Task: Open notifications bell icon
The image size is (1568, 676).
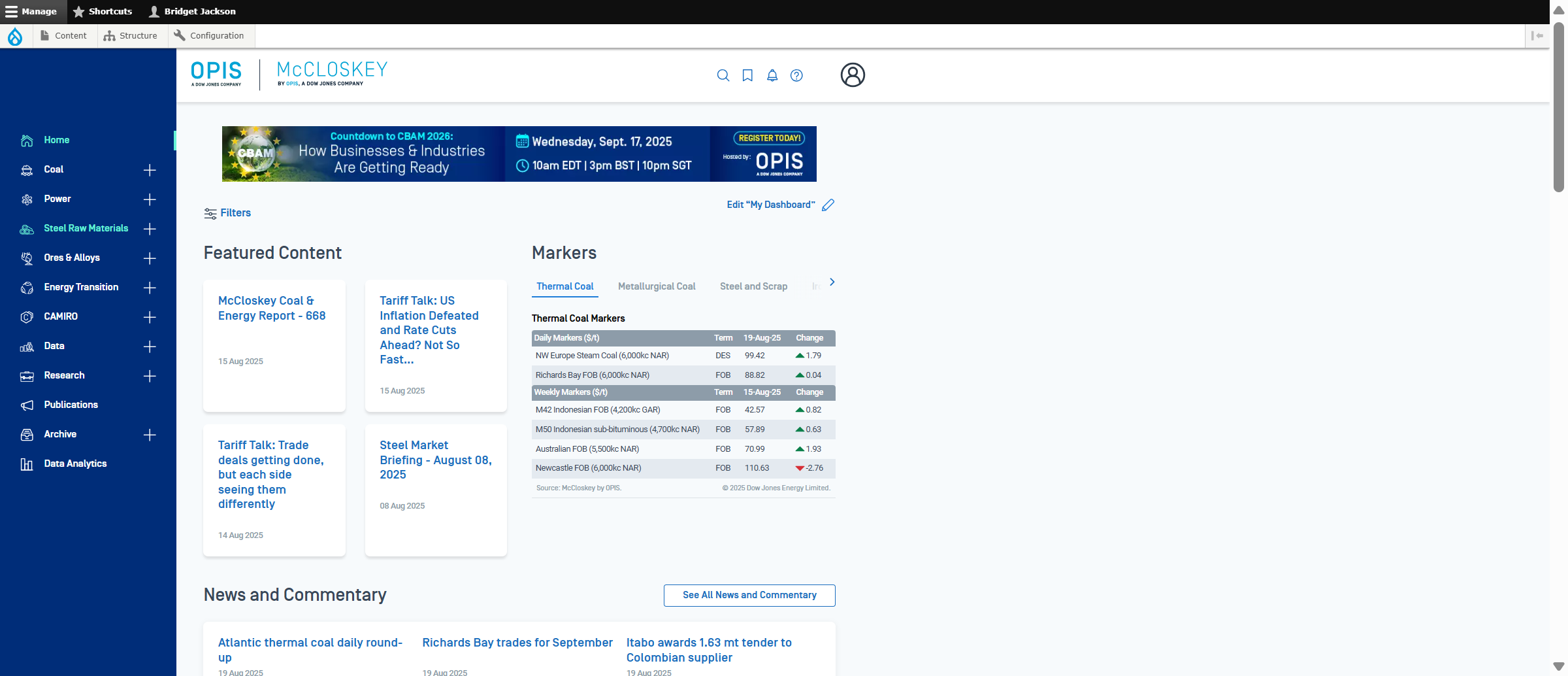Action: (772, 75)
